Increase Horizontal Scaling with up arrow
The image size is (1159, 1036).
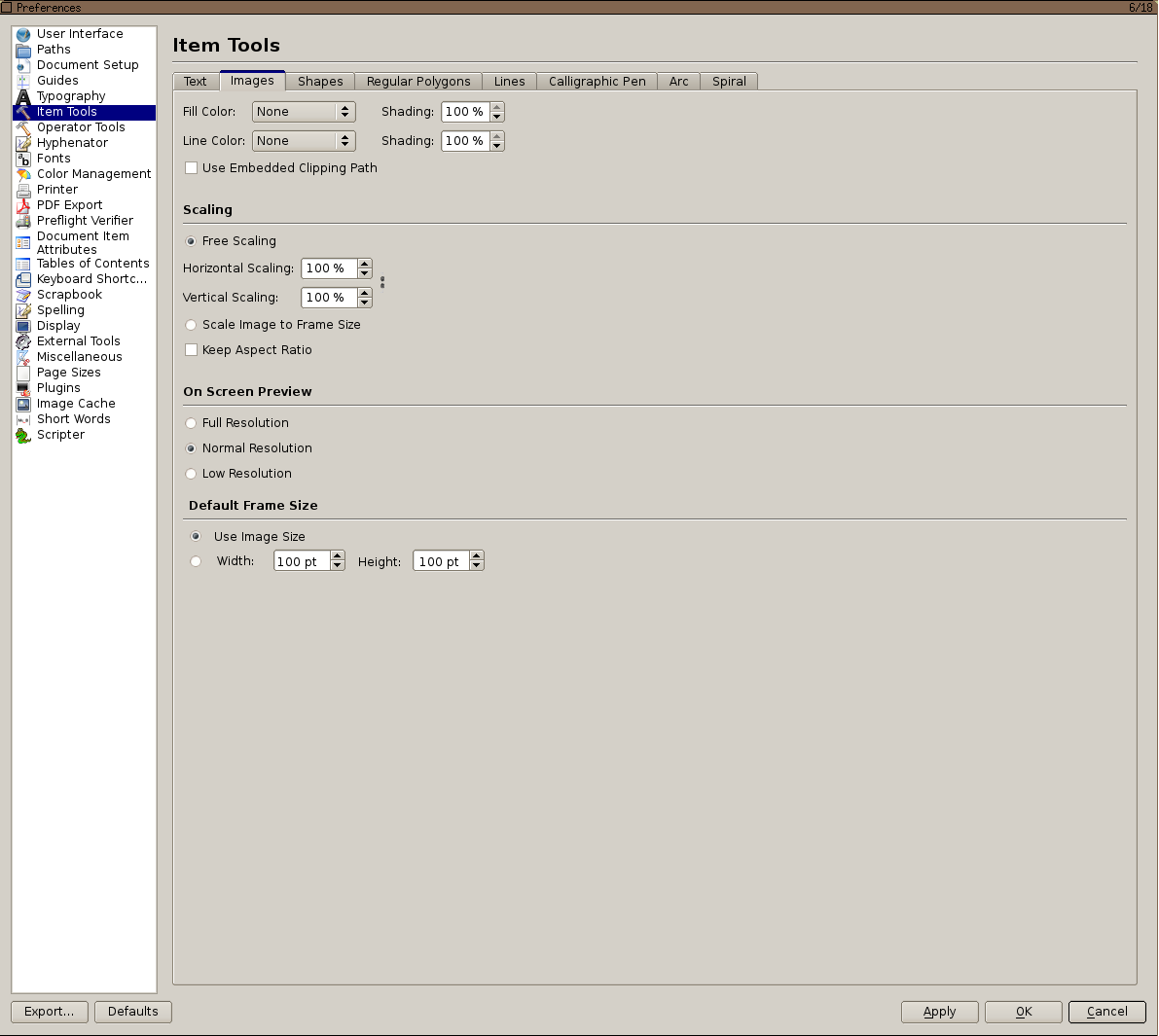tap(365, 264)
